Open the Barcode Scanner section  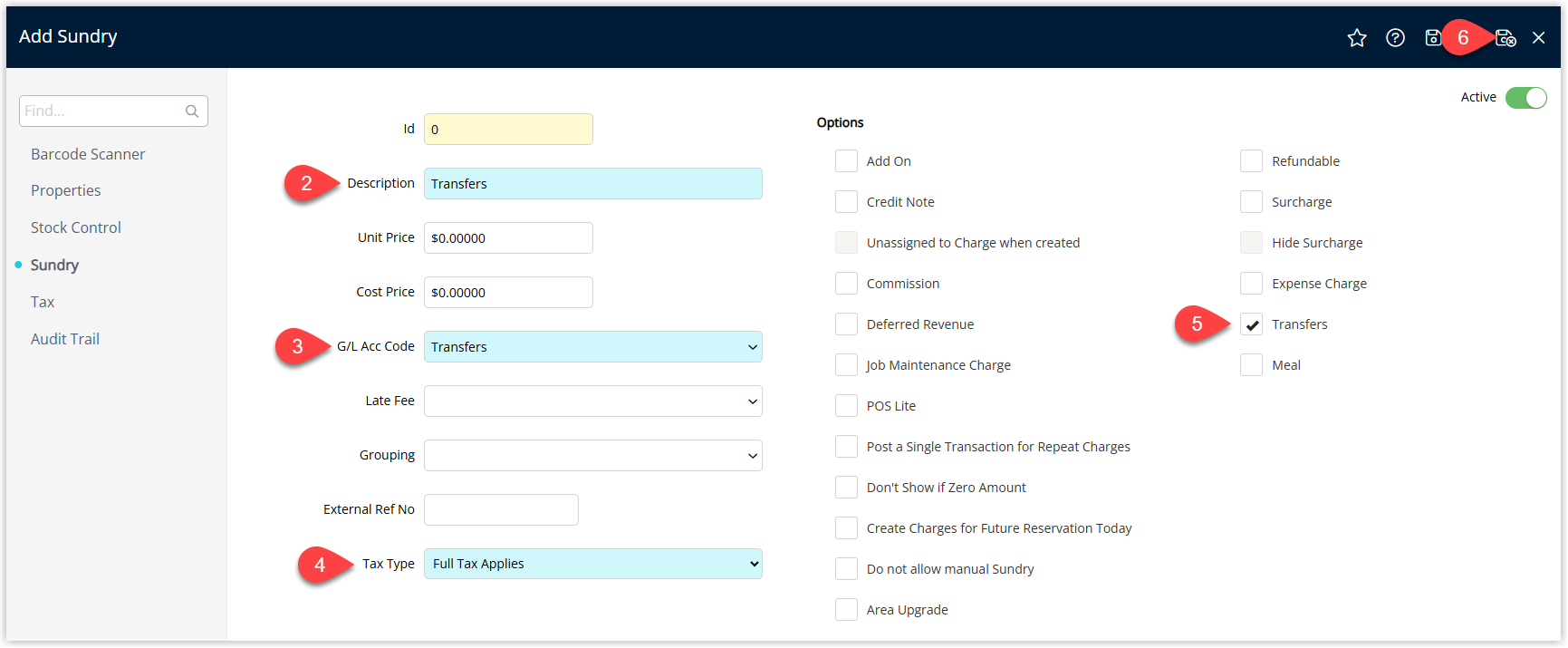[x=88, y=154]
